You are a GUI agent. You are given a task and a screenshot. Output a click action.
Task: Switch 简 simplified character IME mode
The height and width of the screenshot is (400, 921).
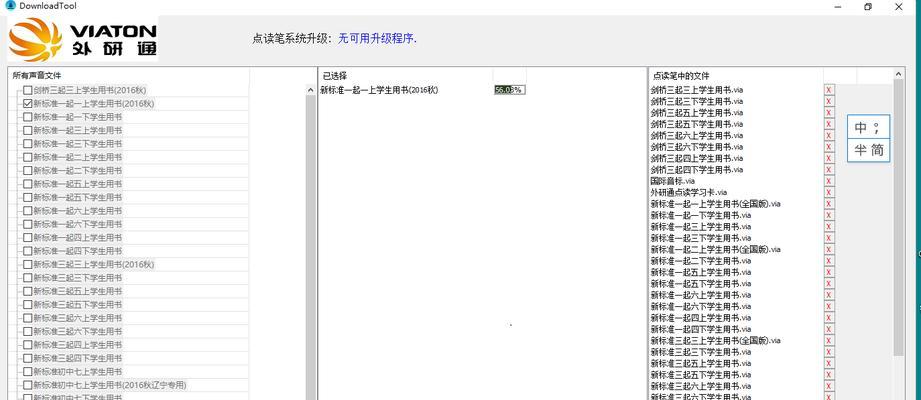tap(878, 149)
